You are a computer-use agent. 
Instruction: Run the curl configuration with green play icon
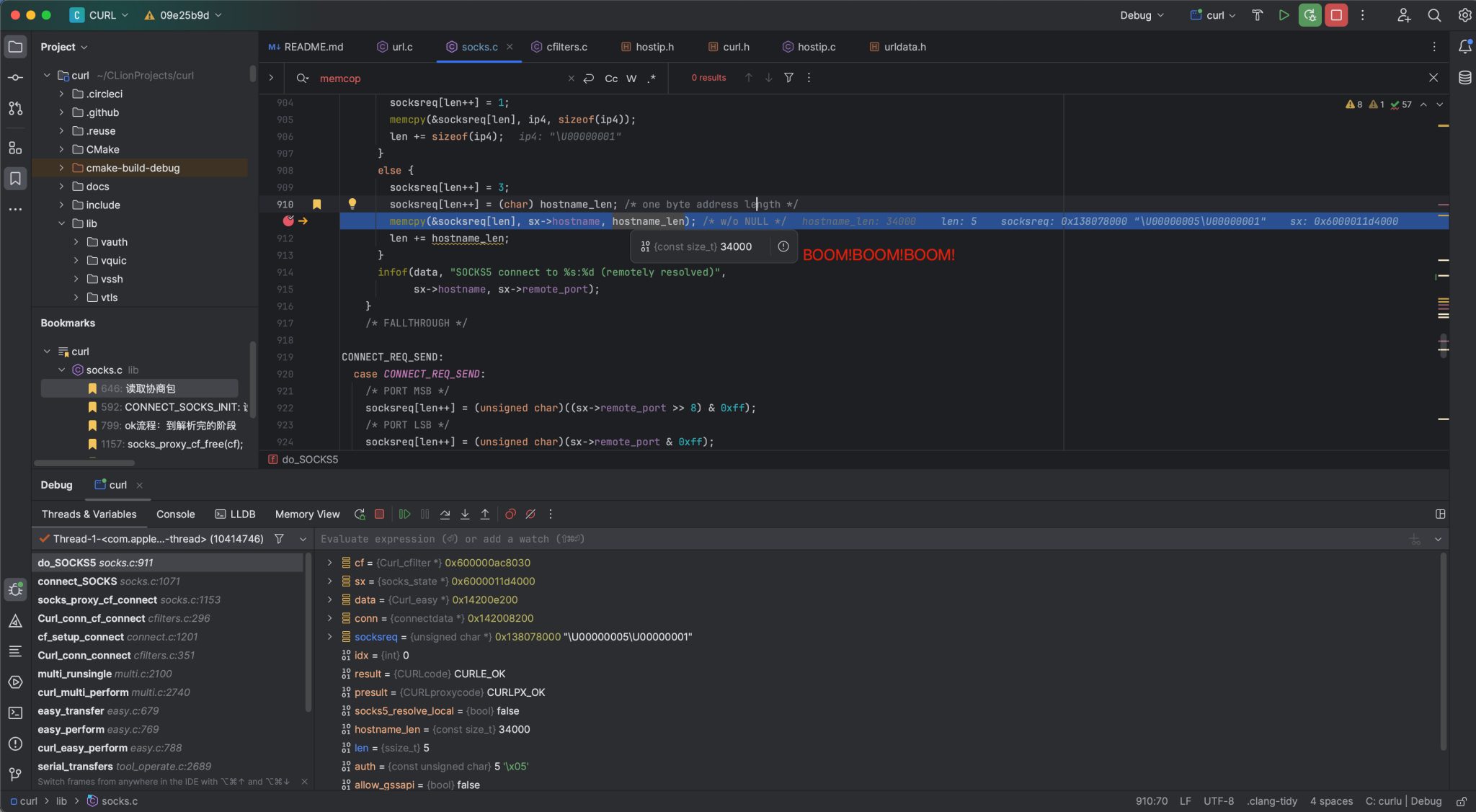pyautogui.click(x=1284, y=14)
